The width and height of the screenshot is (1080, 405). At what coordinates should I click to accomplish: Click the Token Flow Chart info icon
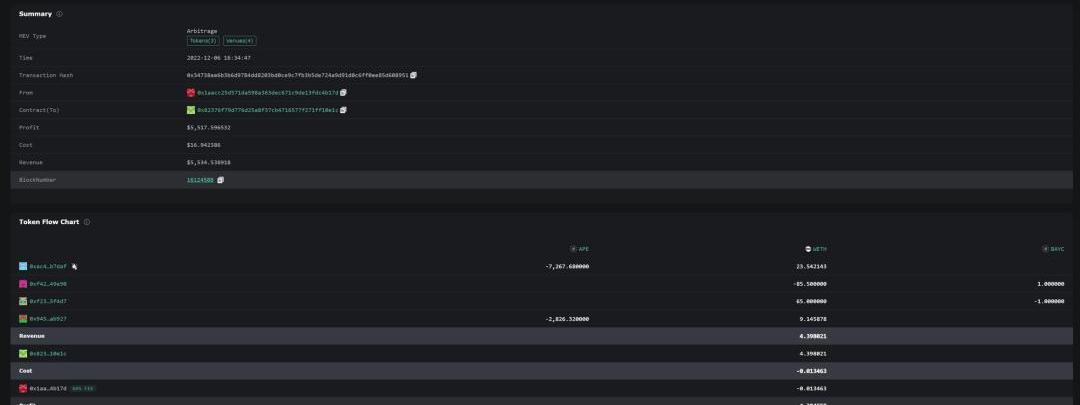click(x=87, y=222)
